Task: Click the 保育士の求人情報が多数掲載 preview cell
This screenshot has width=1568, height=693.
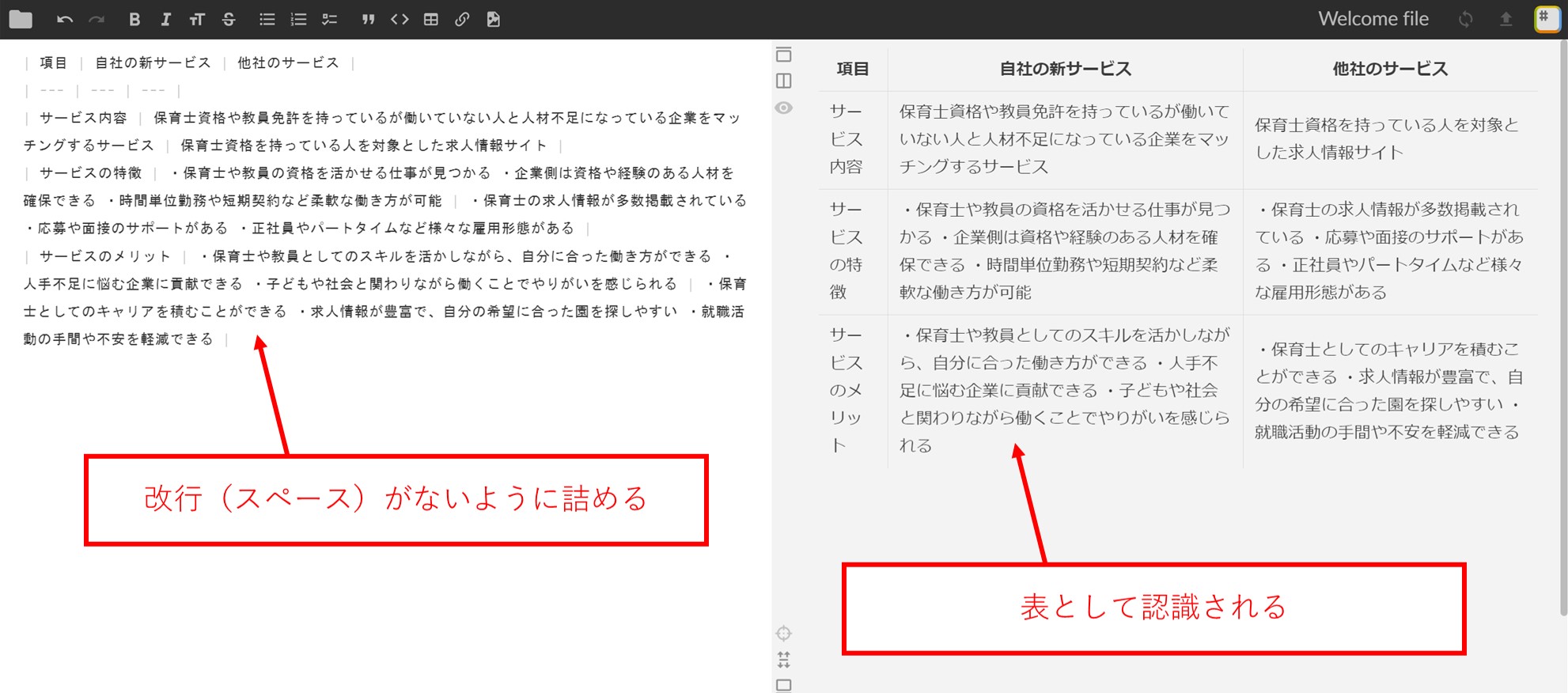Action: (x=1390, y=251)
